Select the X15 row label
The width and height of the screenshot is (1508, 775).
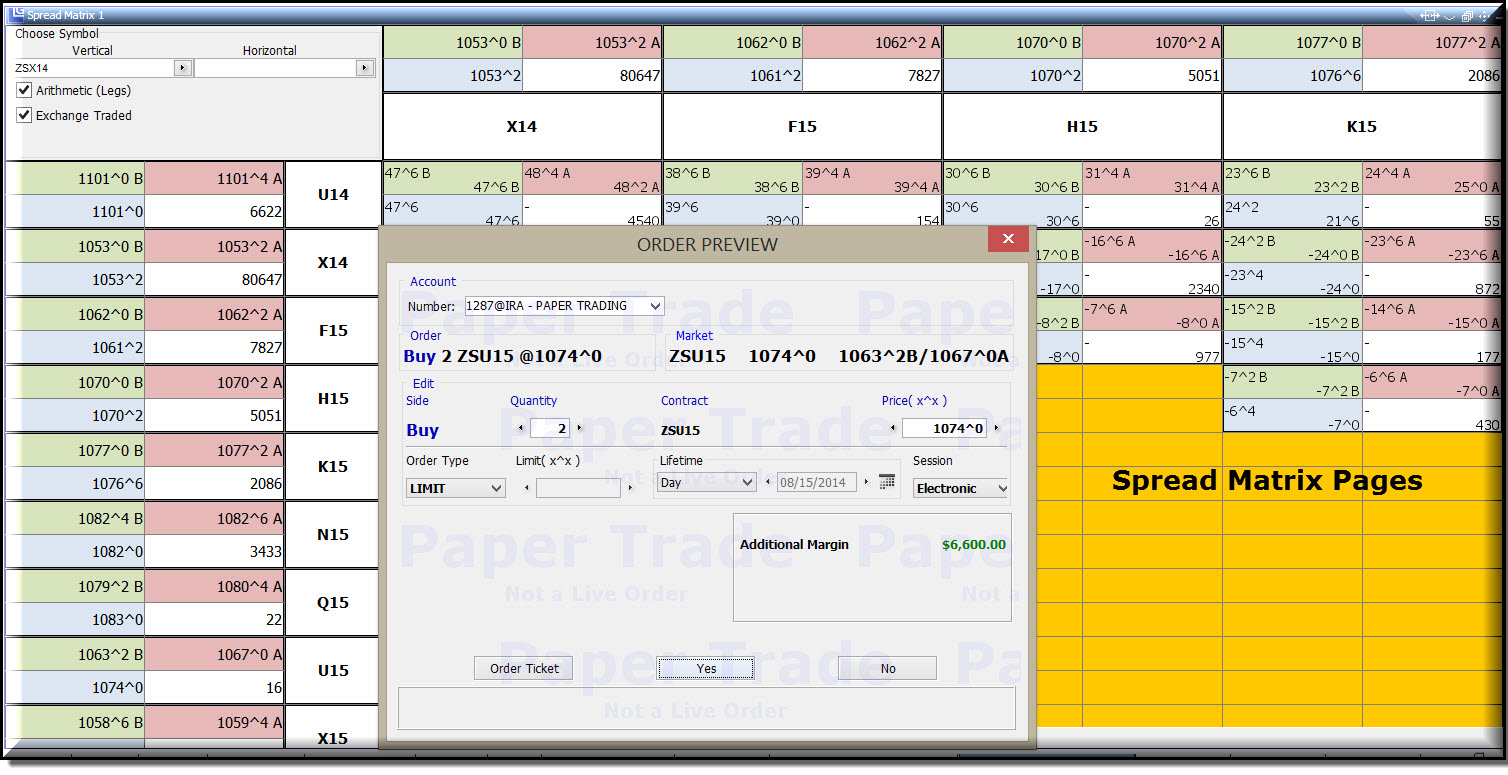(333, 738)
